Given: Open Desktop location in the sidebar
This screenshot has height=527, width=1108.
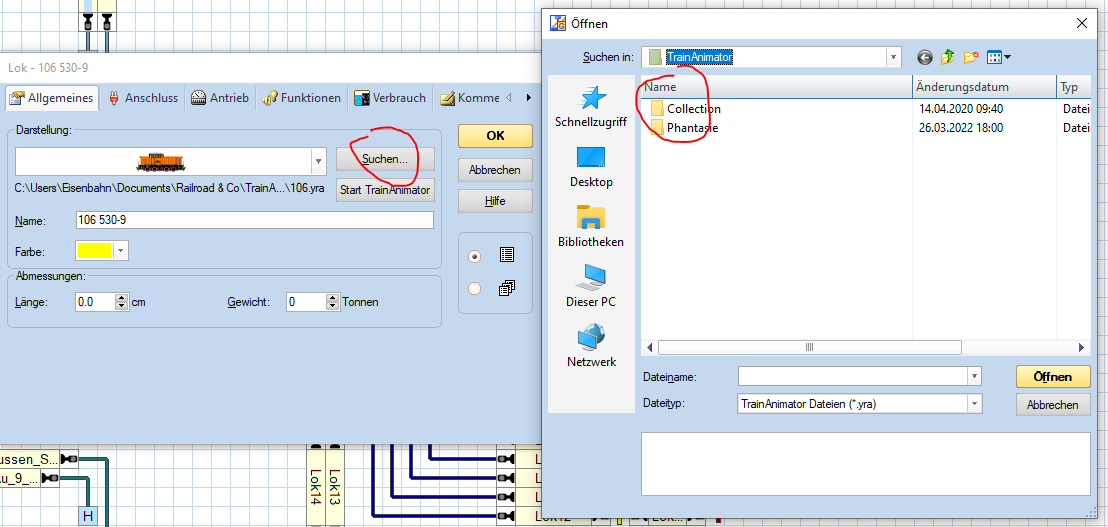Looking at the screenshot, I should pos(591,158).
